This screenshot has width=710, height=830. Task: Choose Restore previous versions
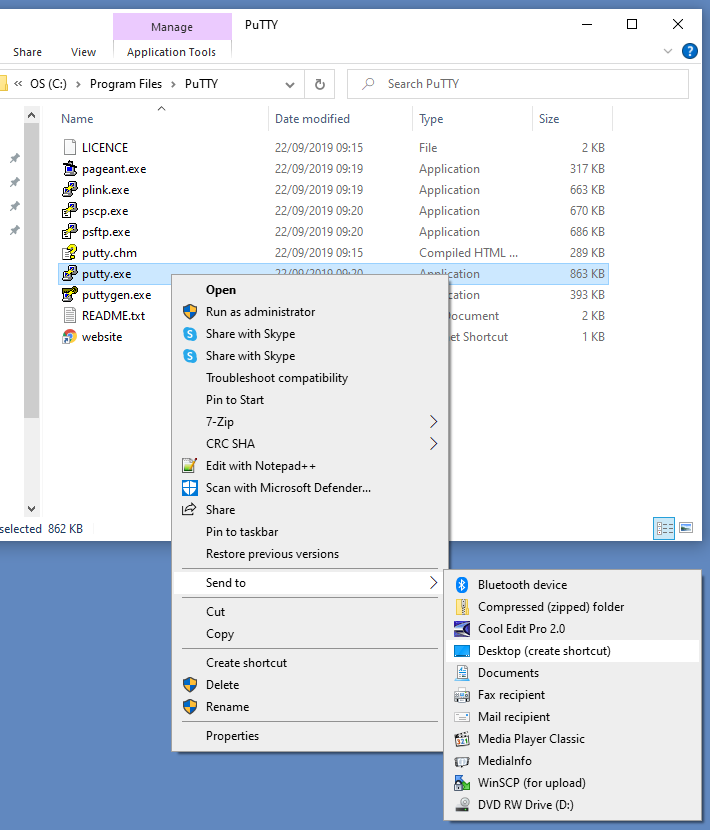(x=311, y=554)
